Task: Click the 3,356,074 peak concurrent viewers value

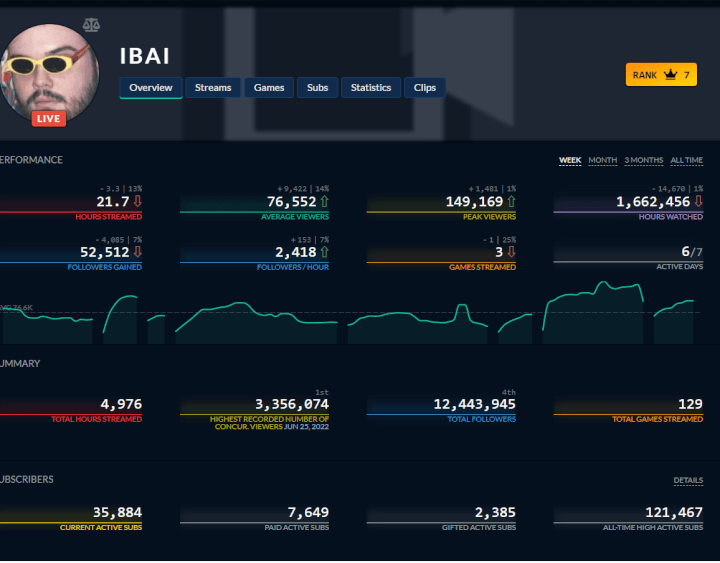Action: 292,404
